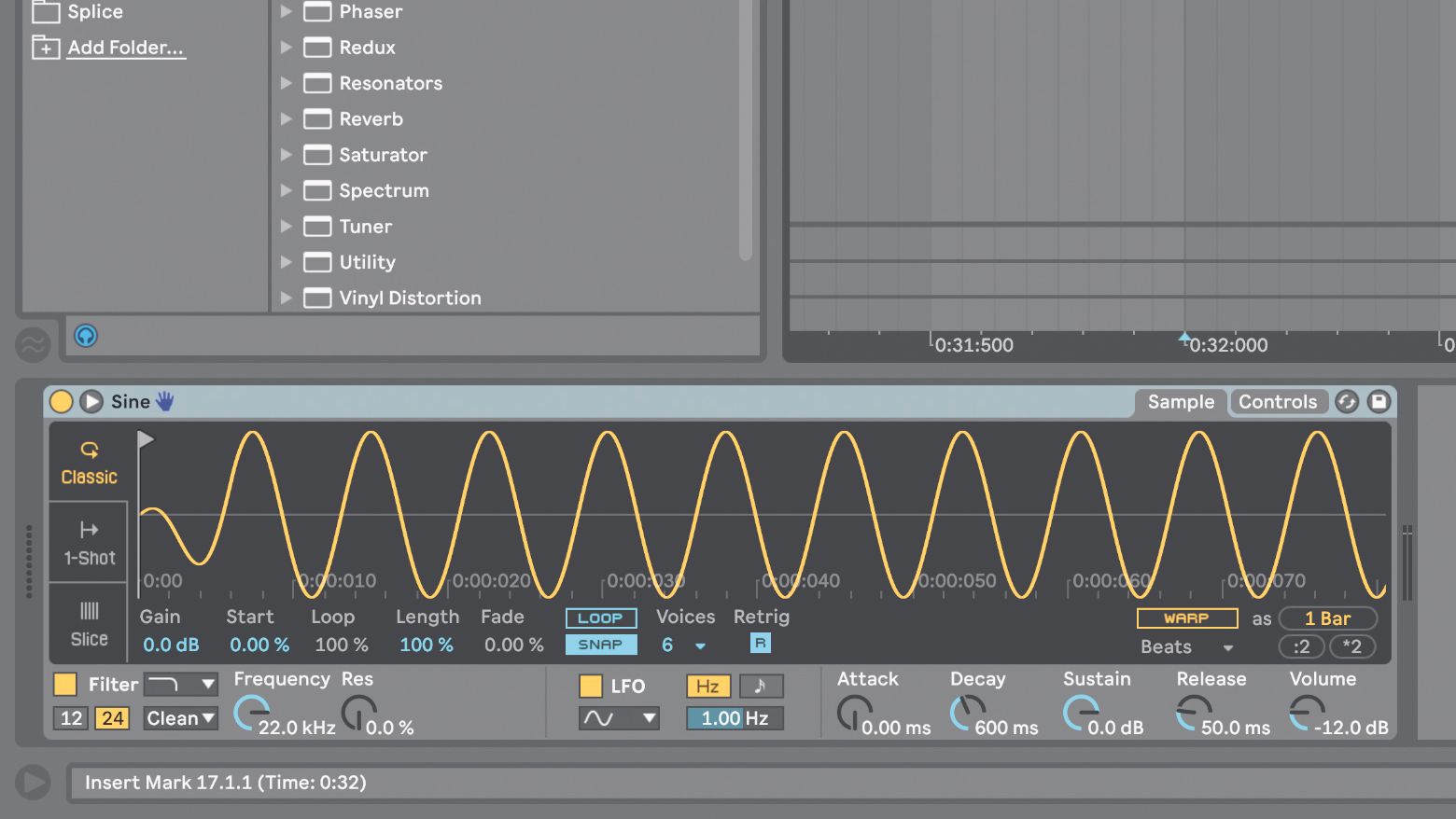Click the *2 warp length button
This screenshot has height=819, width=1456.
(1352, 646)
